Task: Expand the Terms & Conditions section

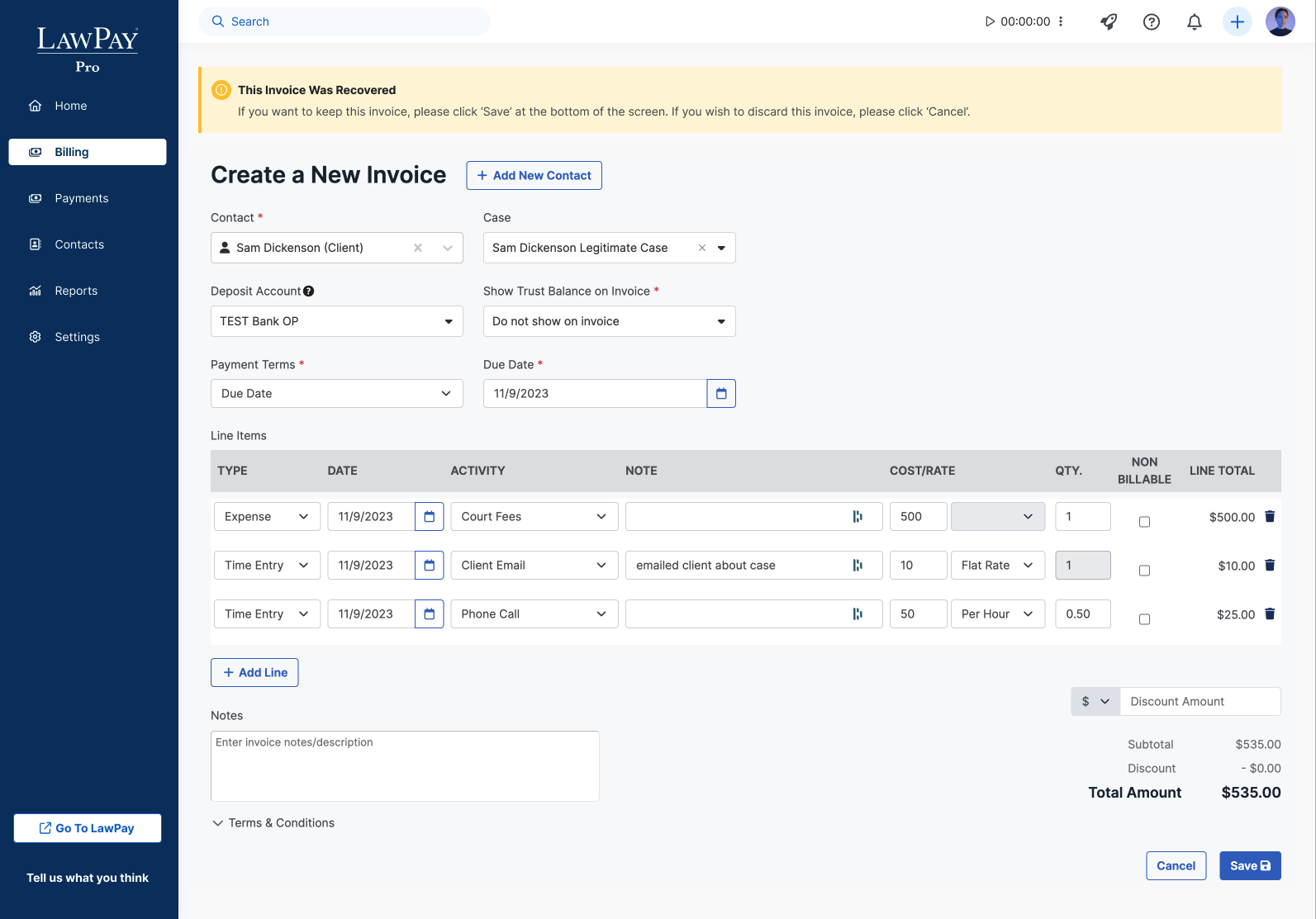Action: point(273,823)
